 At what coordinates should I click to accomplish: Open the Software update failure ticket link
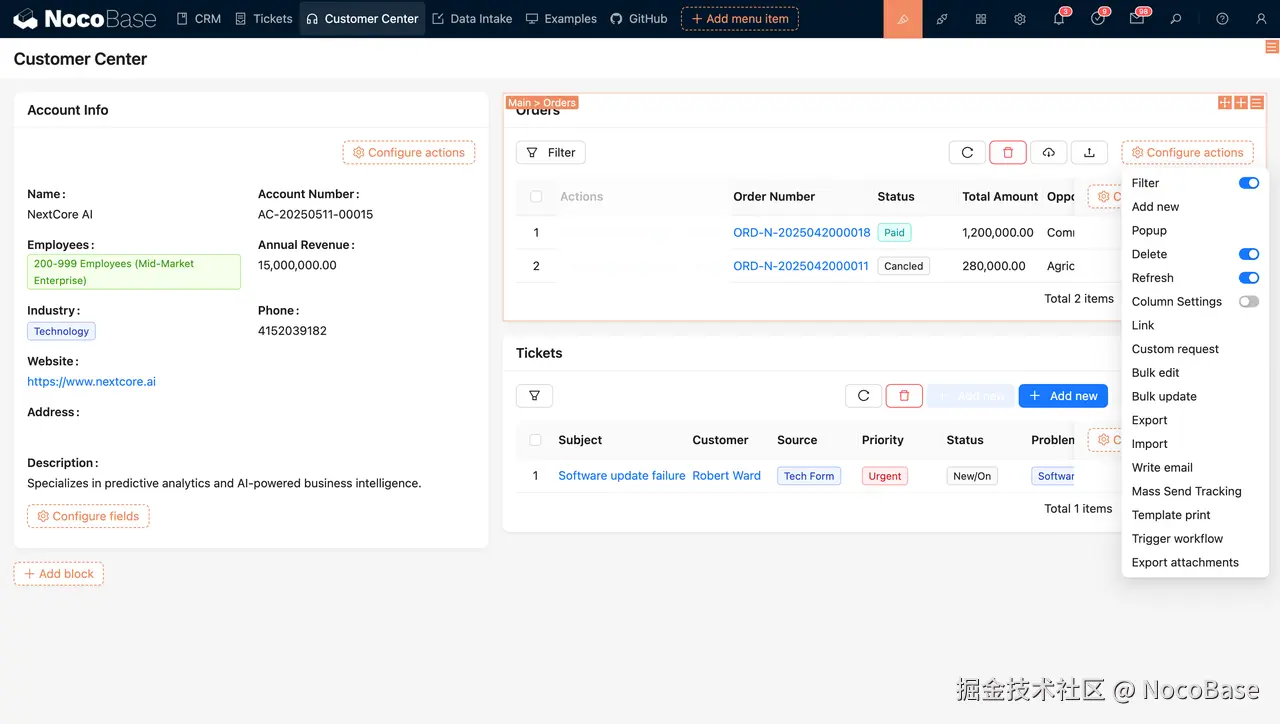click(622, 476)
